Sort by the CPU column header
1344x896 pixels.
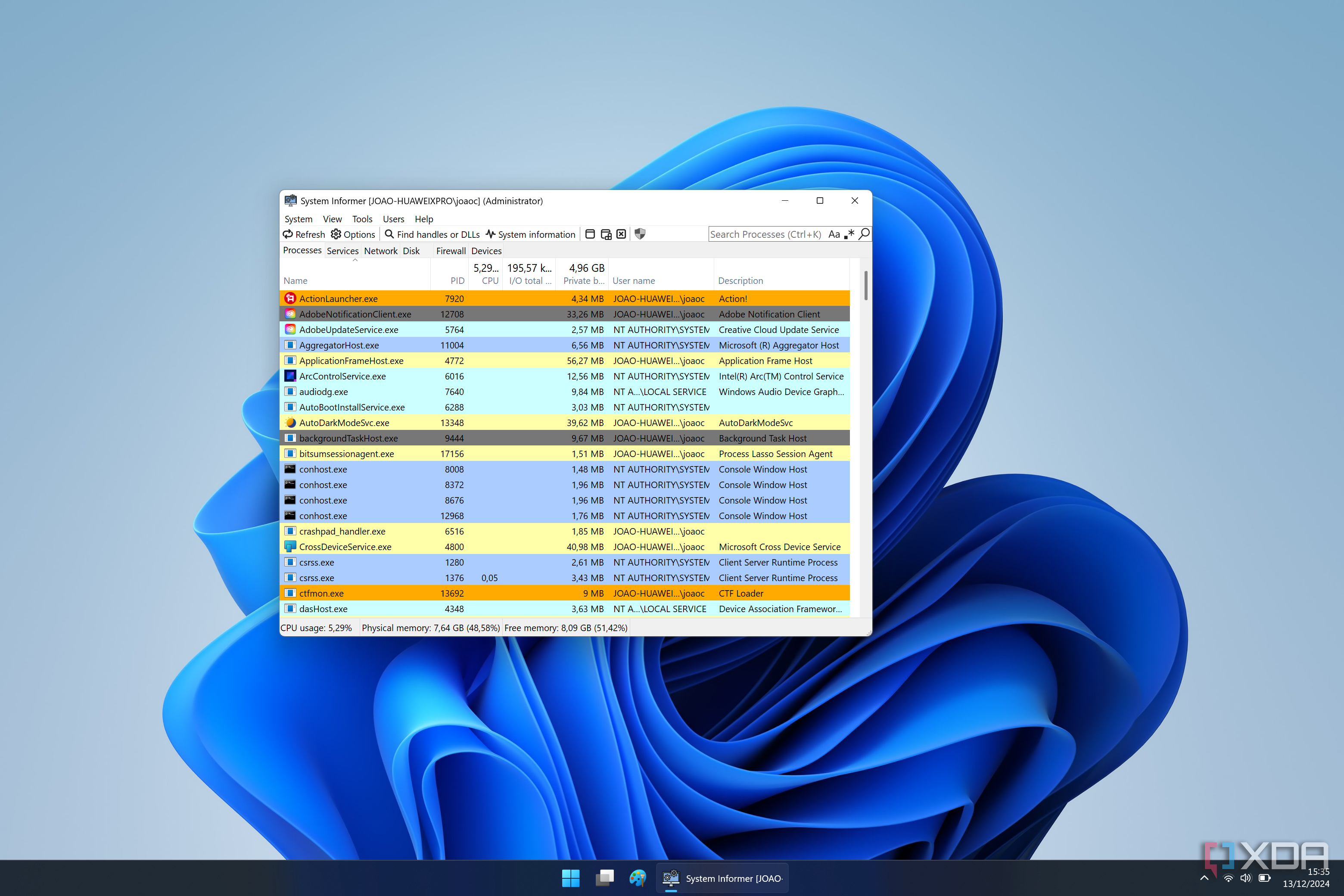pos(486,274)
